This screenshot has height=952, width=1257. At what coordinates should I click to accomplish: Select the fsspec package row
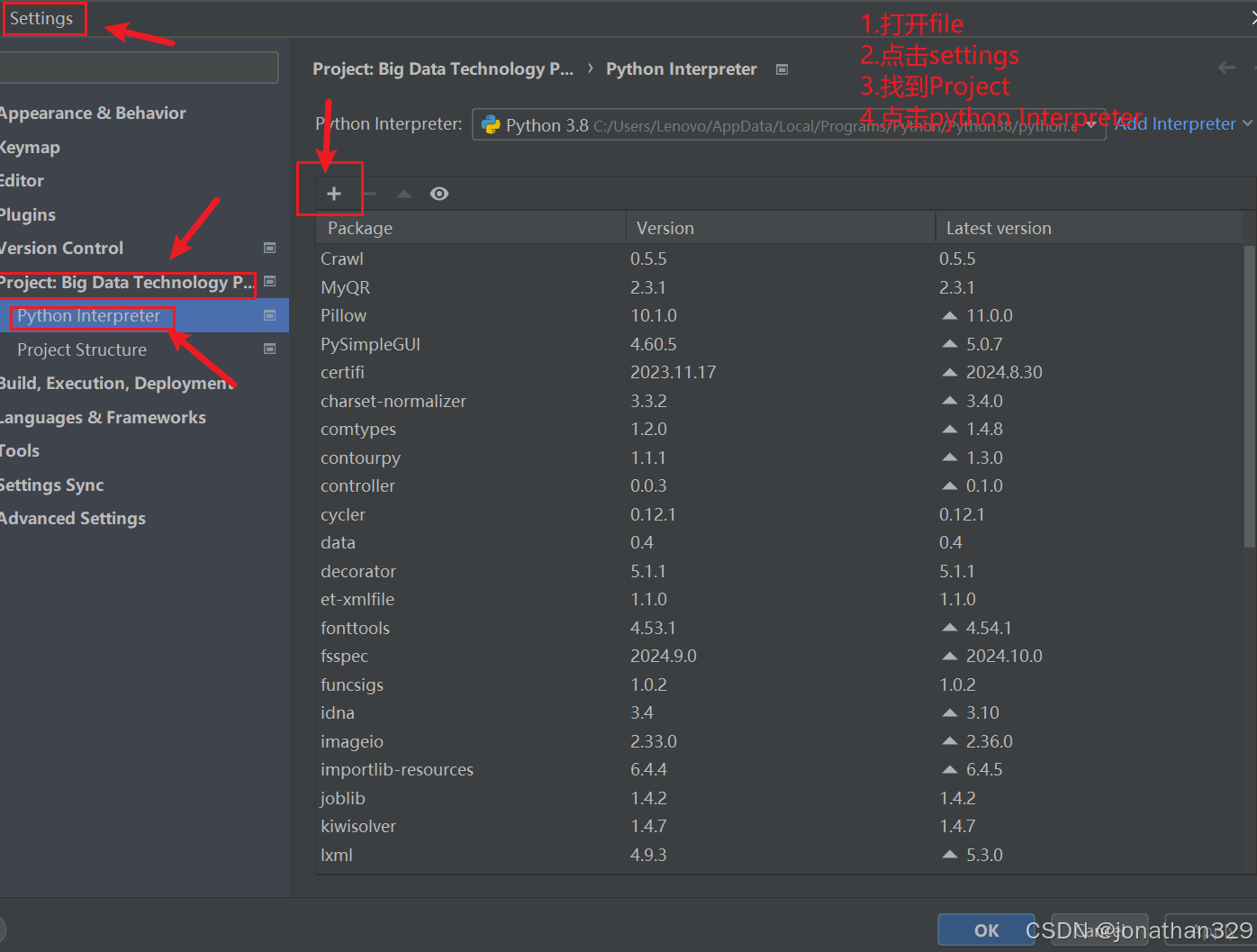pos(780,656)
